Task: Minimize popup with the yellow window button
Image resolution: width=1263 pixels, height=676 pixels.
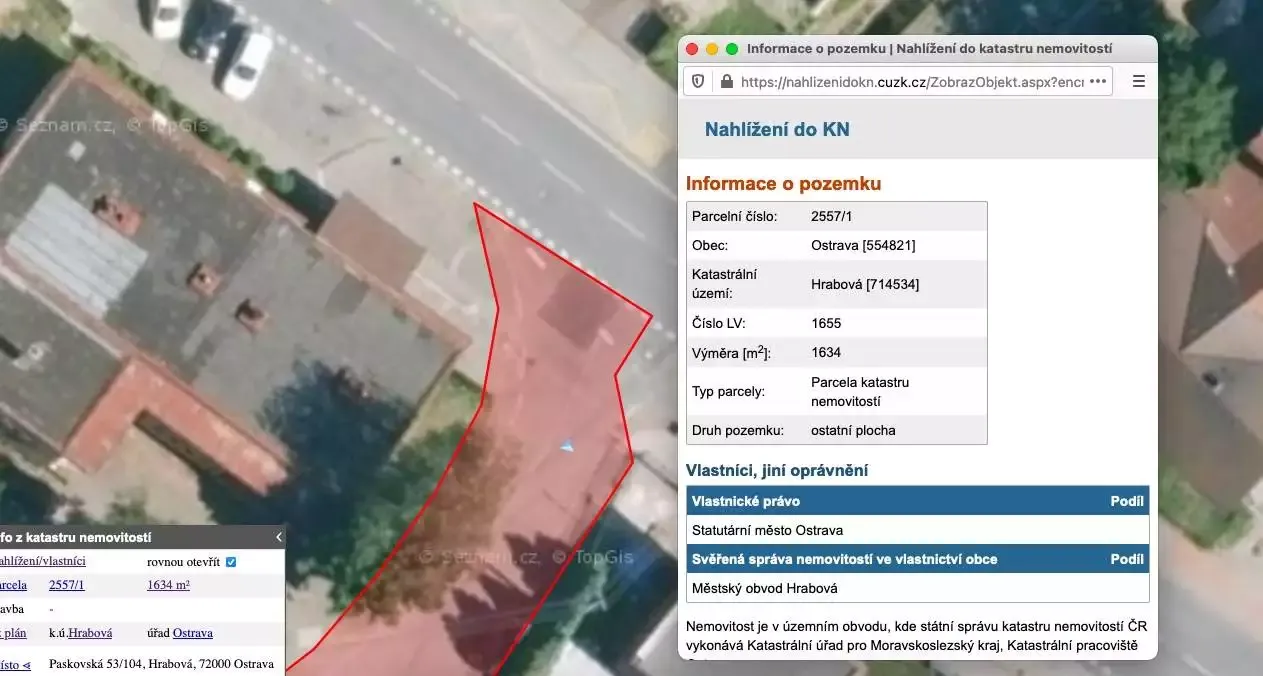Action: 712,49
